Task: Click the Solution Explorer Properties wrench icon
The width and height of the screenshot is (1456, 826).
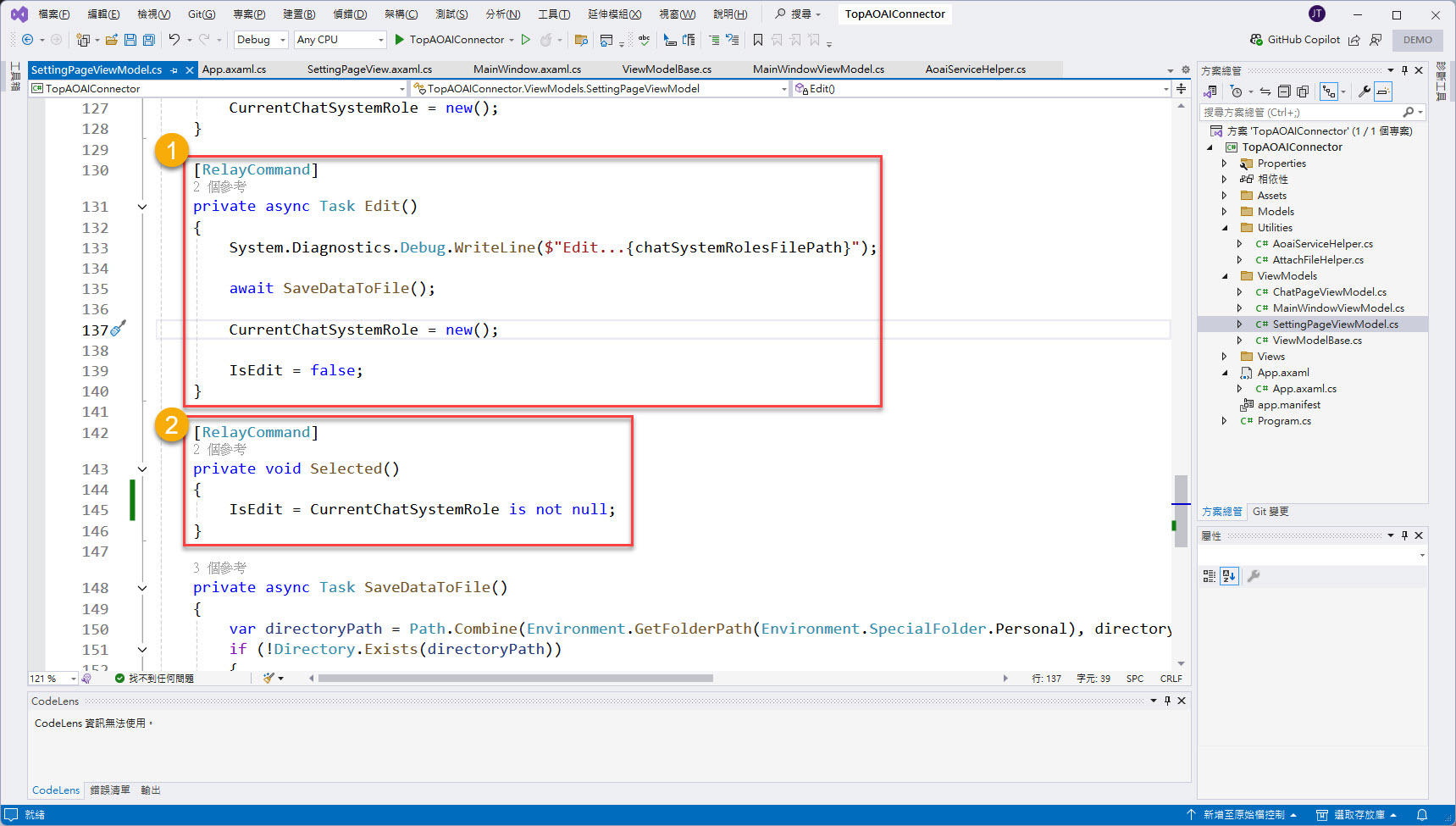Action: point(1364,91)
